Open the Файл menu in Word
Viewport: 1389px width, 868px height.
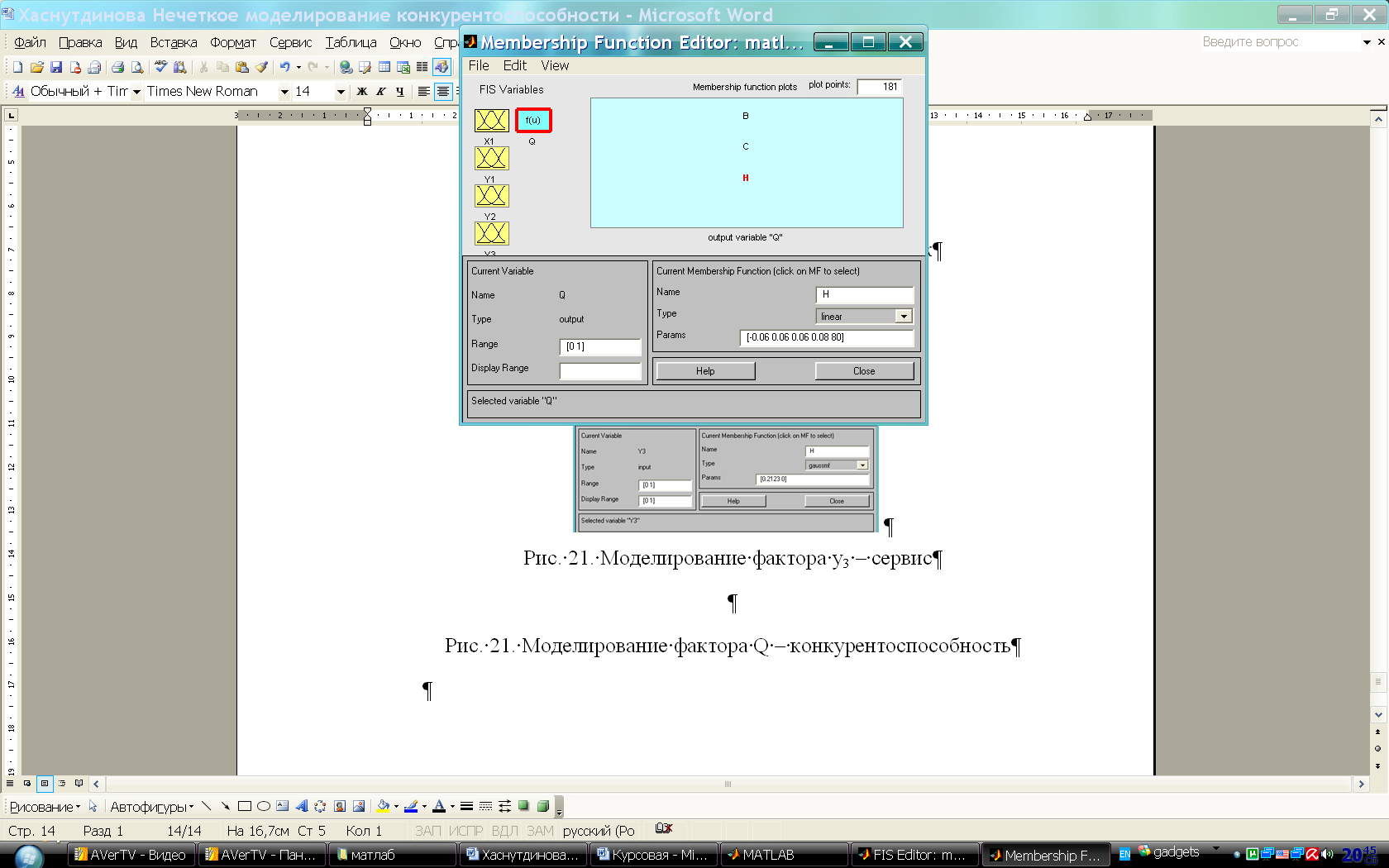(x=30, y=42)
